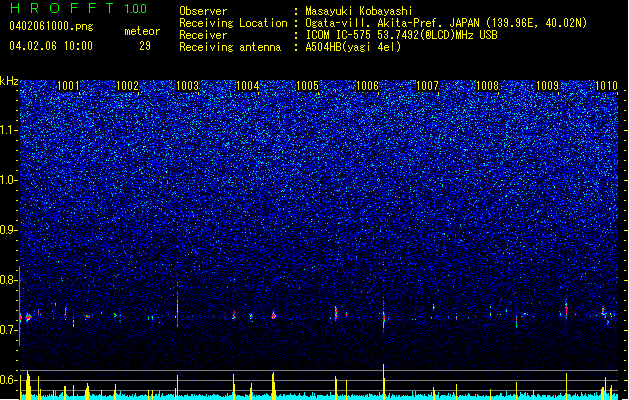Click the 1003 time marker
The width and height of the screenshot is (629, 400).
pyautogui.click(x=187, y=86)
